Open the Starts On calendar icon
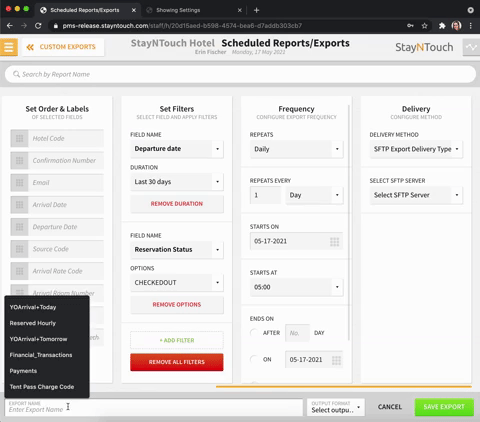This screenshot has height=422, width=480. click(334, 241)
